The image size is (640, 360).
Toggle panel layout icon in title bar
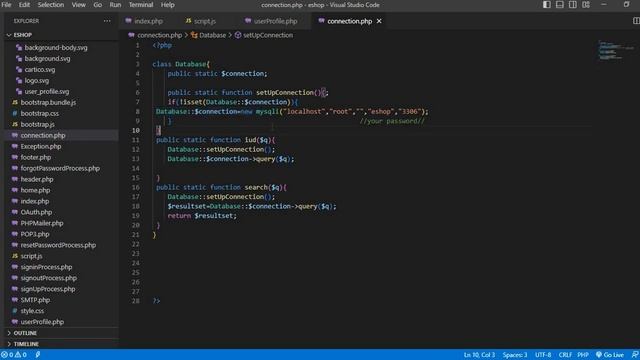[560, 5]
